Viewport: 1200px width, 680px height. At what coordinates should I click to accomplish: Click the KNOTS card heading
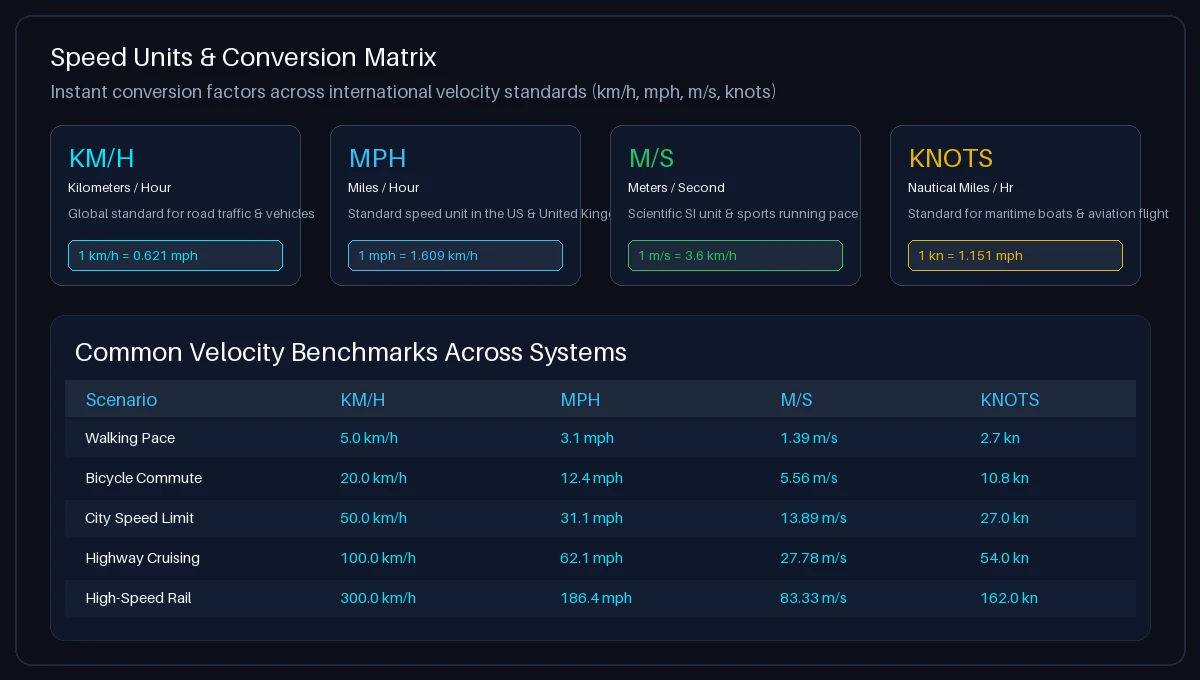(950, 158)
